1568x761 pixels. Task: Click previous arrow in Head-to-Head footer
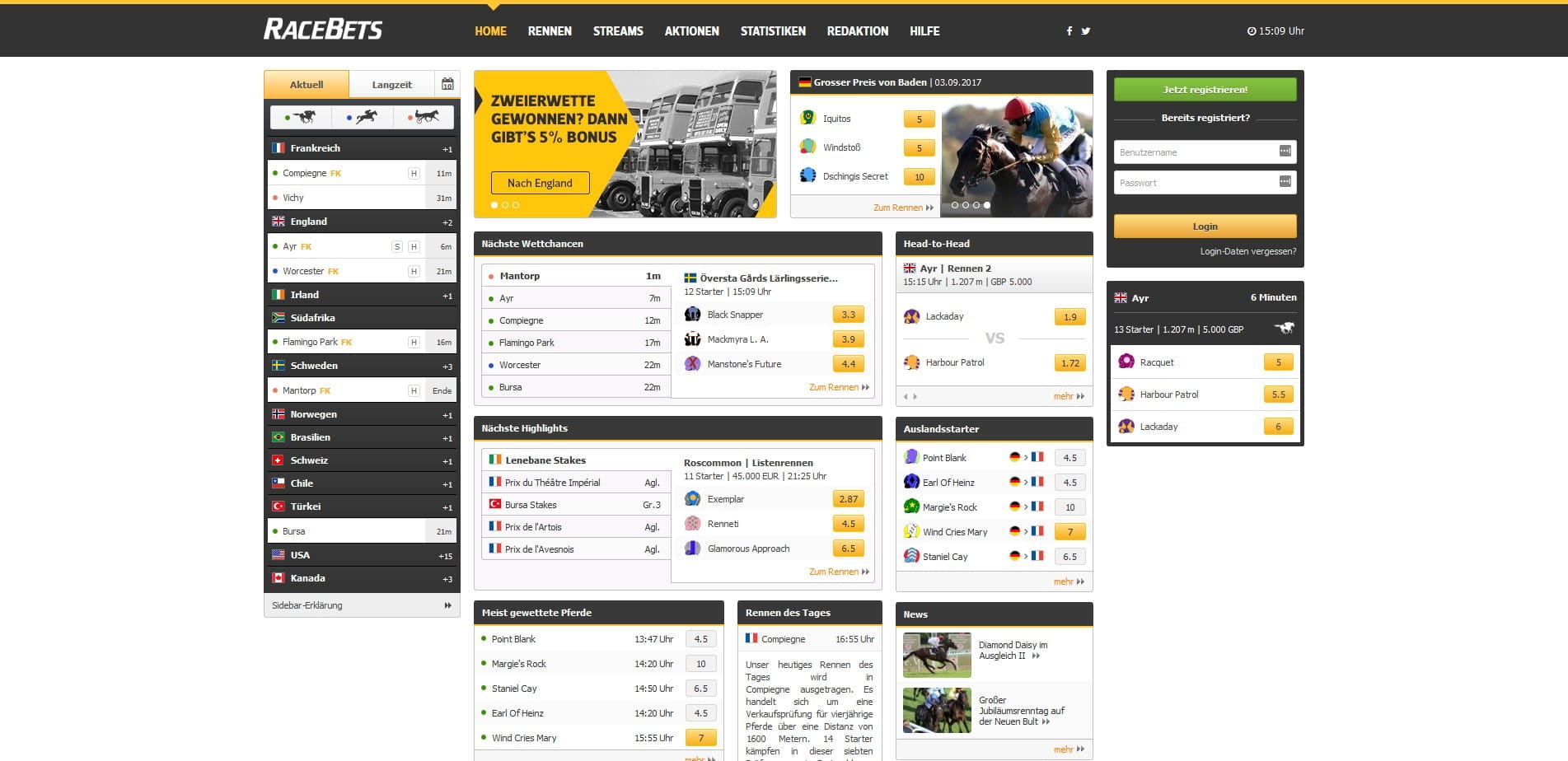pos(906,397)
